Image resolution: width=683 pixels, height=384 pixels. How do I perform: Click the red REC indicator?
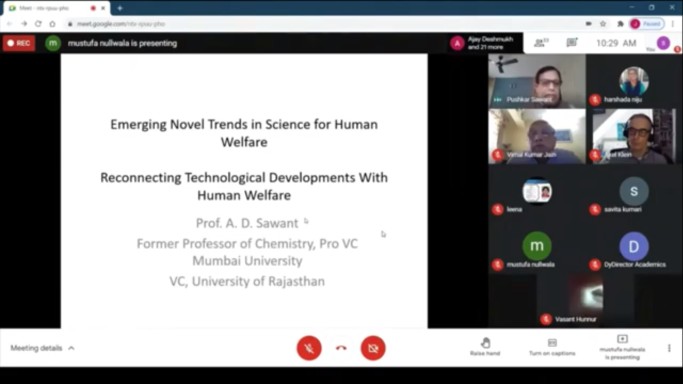19,43
